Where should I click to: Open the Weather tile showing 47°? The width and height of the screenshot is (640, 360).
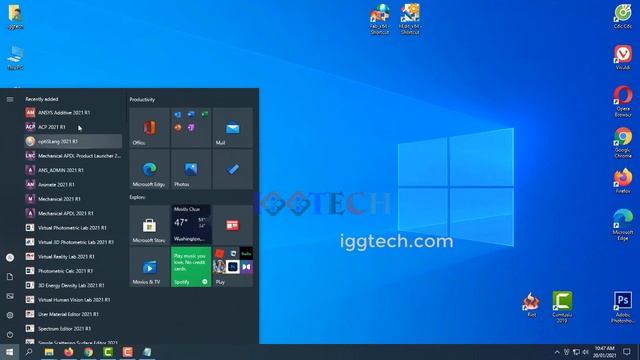191,225
